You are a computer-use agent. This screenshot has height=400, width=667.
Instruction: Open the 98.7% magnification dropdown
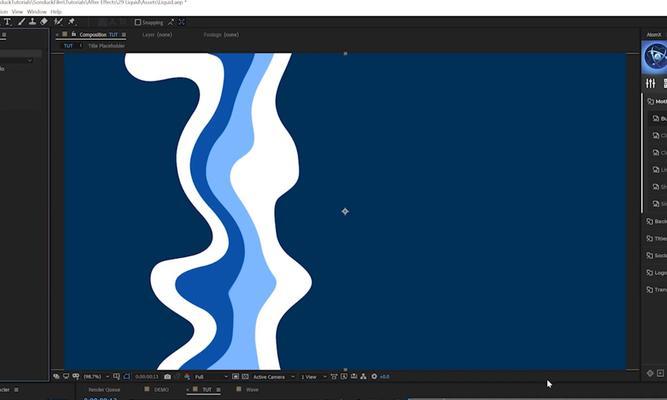point(96,377)
